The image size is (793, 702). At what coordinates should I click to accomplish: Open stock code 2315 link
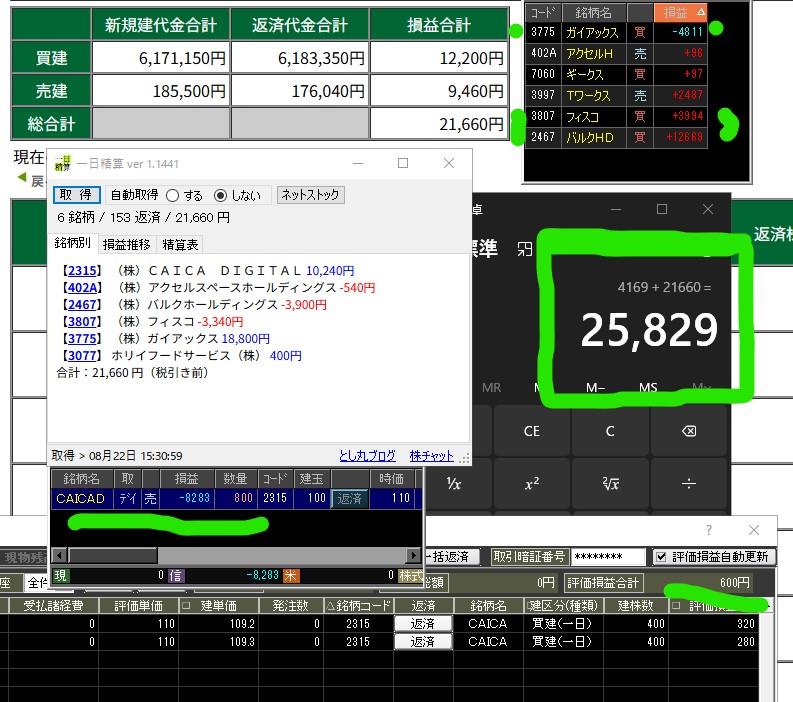pyautogui.click(x=82, y=271)
